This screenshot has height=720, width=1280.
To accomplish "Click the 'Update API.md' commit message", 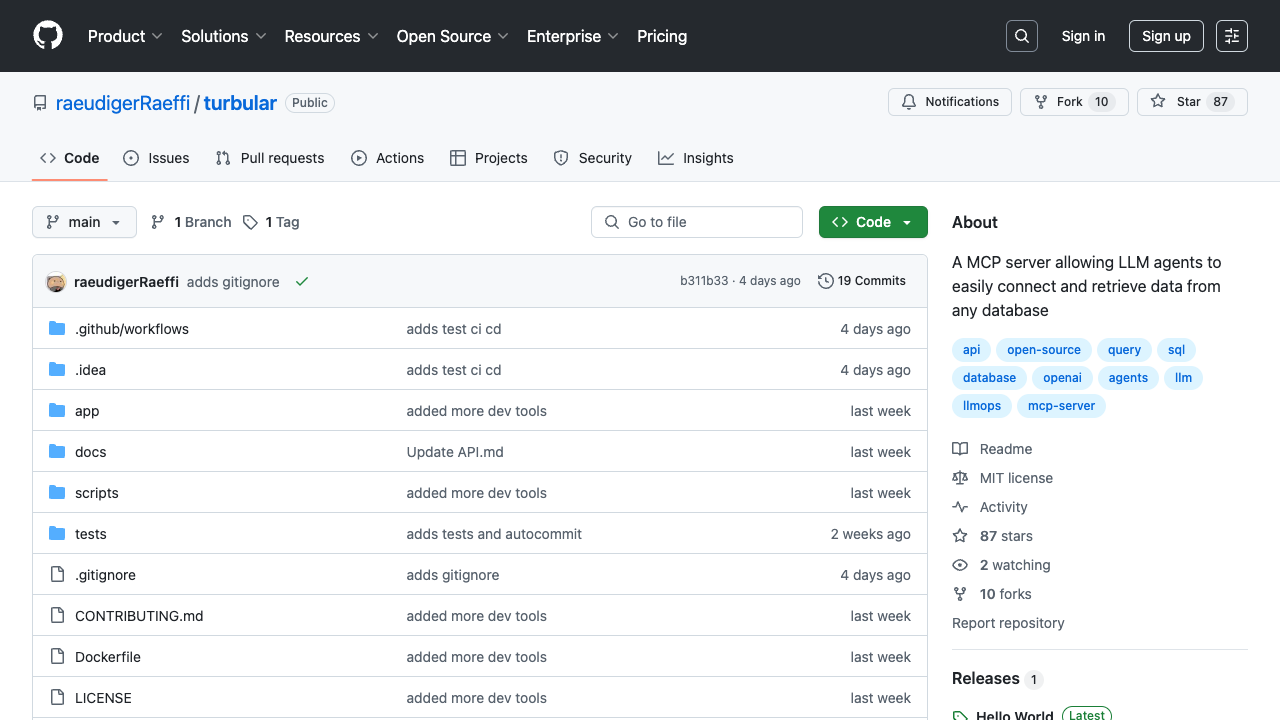I will pyautogui.click(x=455, y=452).
